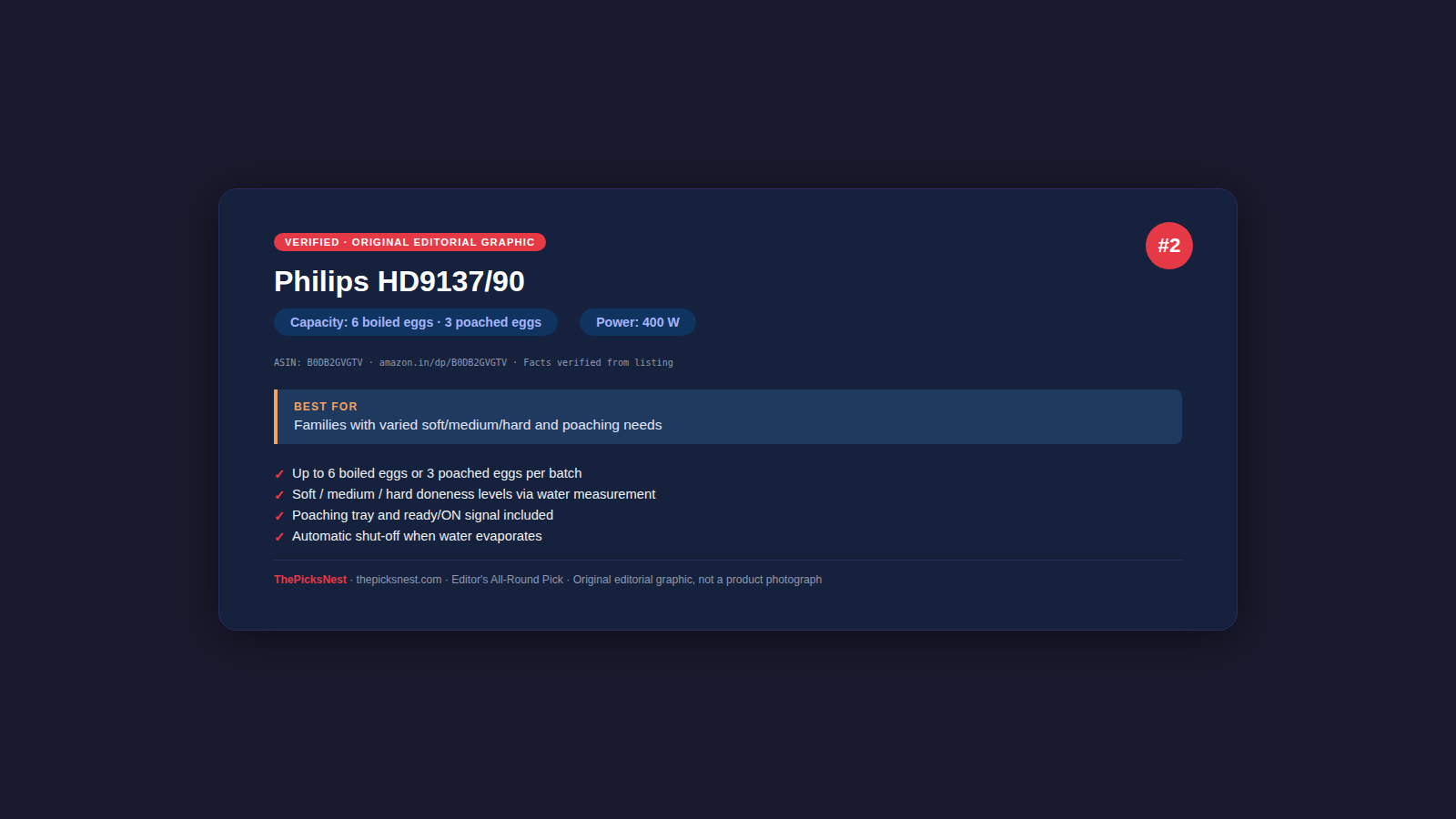Click the Up to 6 boiled eggs line
Image resolution: width=1456 pixels, height=819 pixels.
437,473
